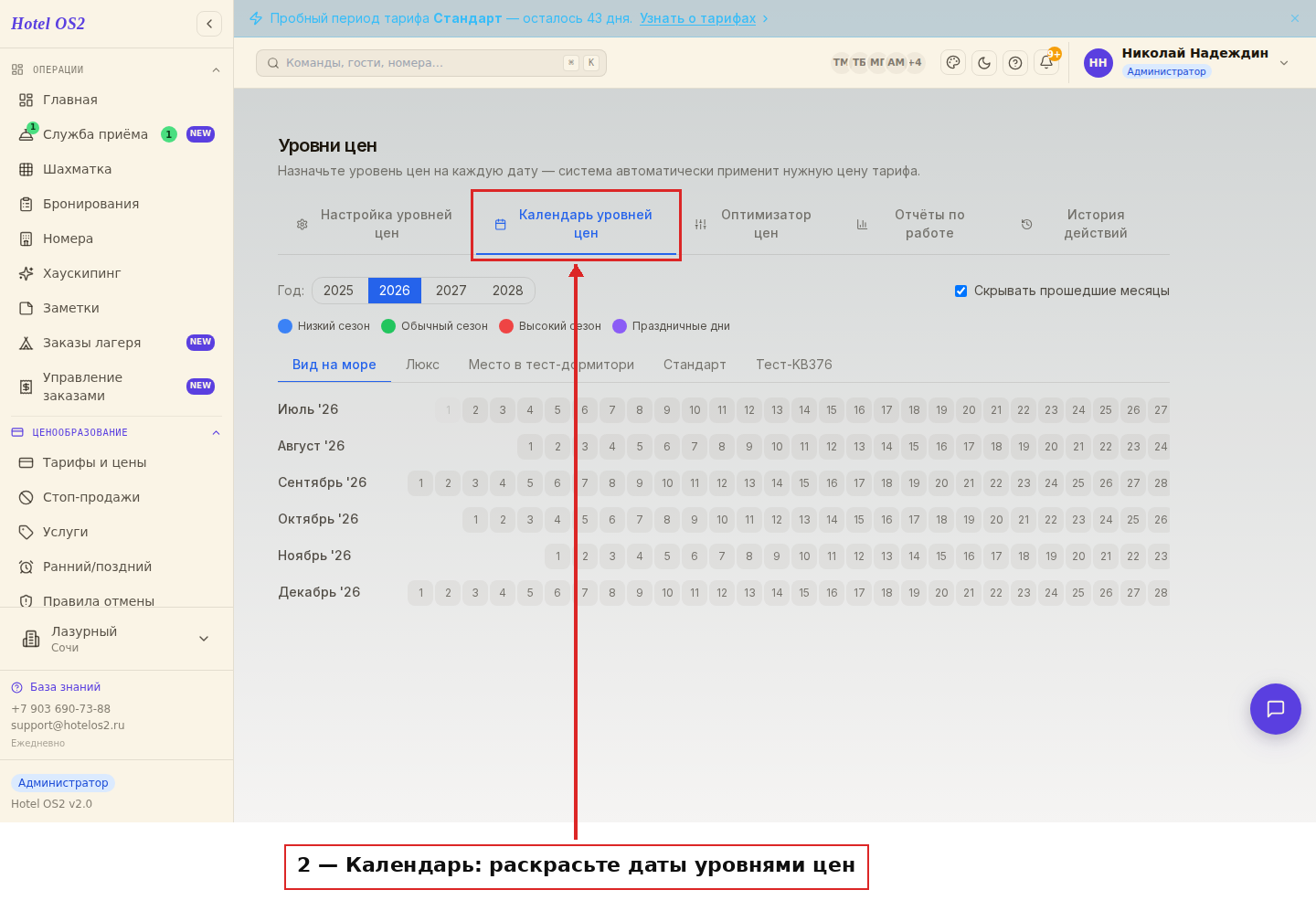The height and width of the screenshot is (911, 1316).
Task: Open the Заказы лагеря tent icon
Action: tap(27, 343)
